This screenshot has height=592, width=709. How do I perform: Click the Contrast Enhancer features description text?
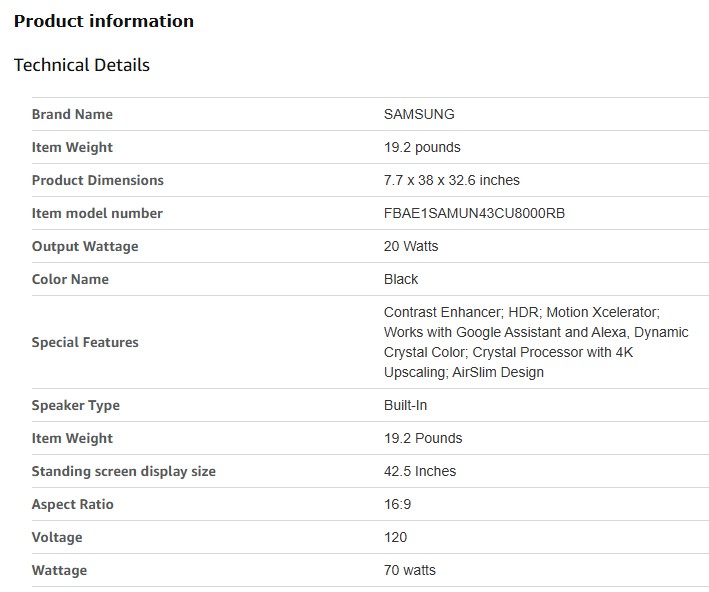pos(535,342)
